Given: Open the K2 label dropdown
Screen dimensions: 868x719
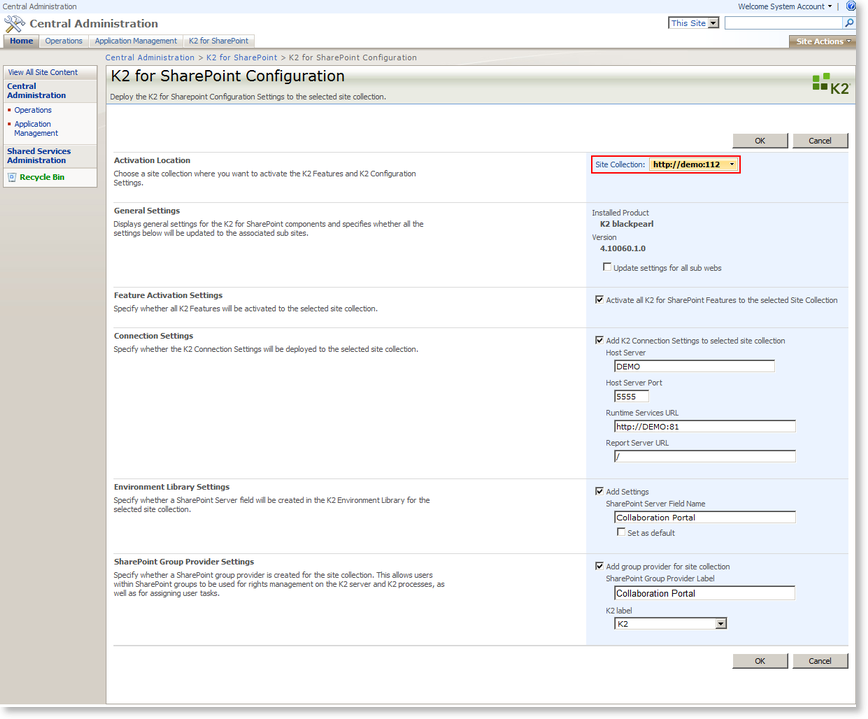Looking at the screenshot, I should click(670, 624).
